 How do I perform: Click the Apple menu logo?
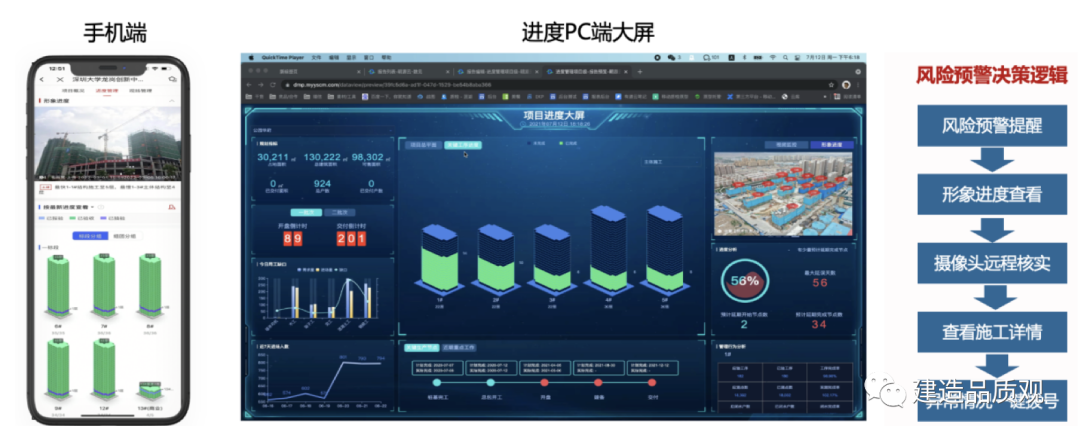coord(253,58)
